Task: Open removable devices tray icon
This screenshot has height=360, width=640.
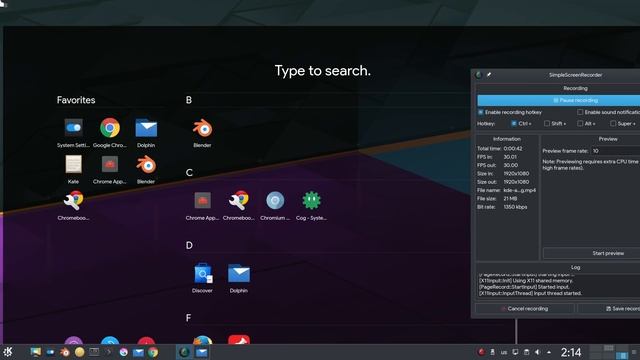Action: click(493, 352)
